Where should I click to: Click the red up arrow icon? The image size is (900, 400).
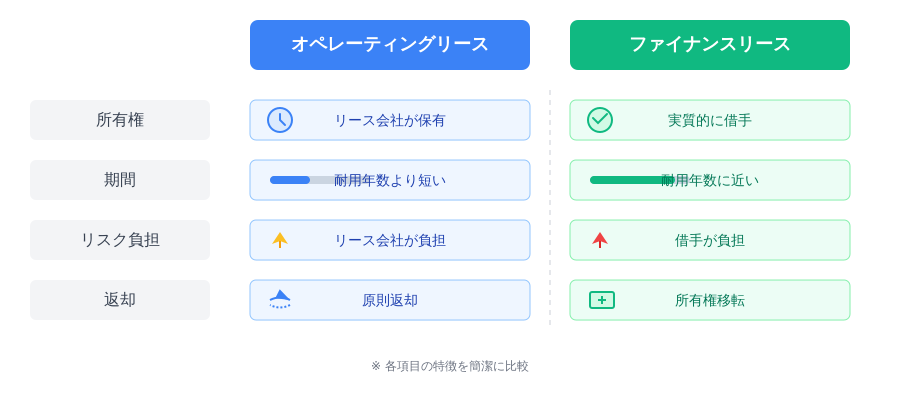pos(600,240)
